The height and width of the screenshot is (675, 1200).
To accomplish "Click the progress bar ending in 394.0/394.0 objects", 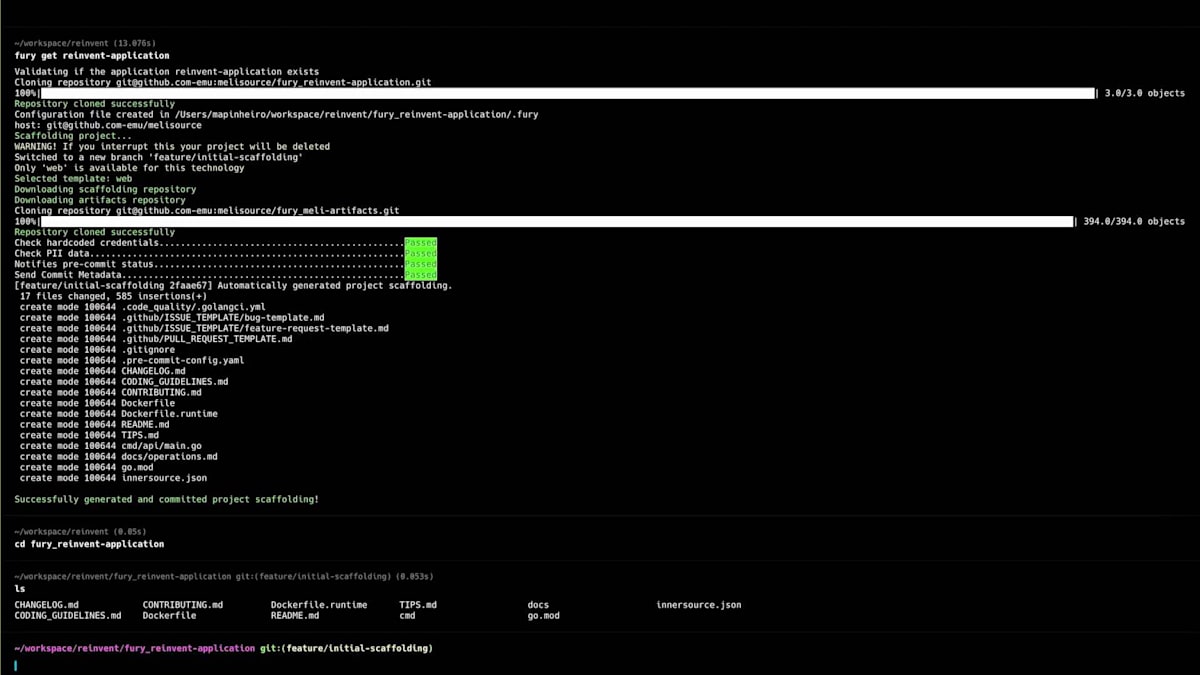I will pyautogui.click(x=557, y=221).
